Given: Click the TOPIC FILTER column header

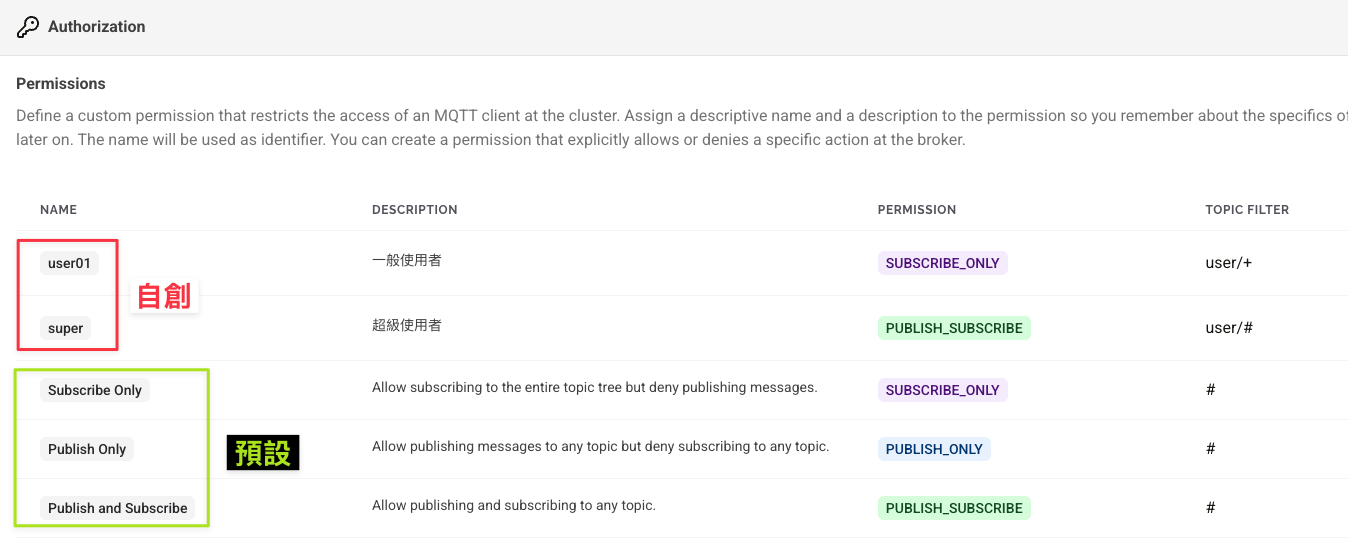Looking at the screenshot, I should (1246, 210).
